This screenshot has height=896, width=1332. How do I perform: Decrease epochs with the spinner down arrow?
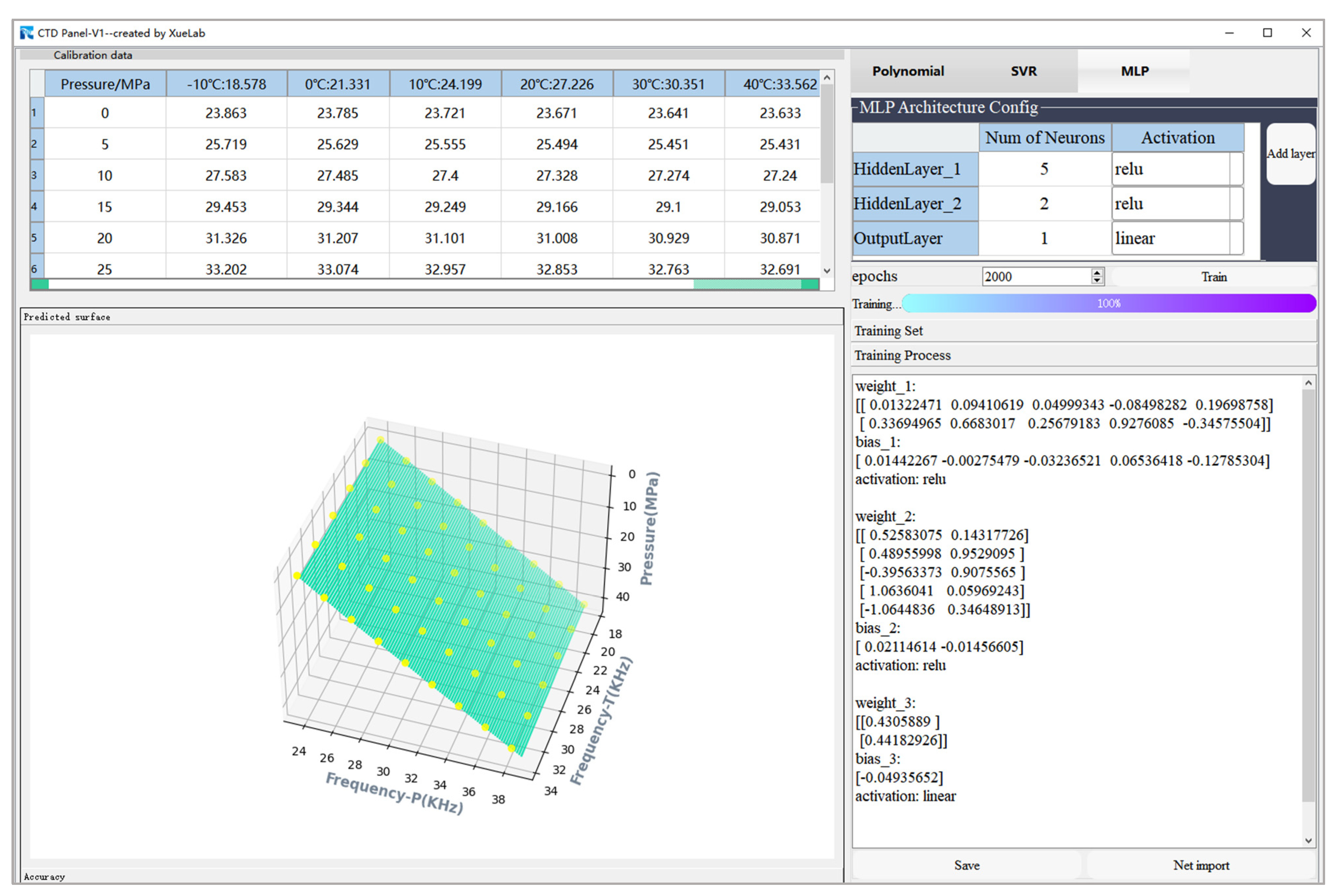(1096, 280)
